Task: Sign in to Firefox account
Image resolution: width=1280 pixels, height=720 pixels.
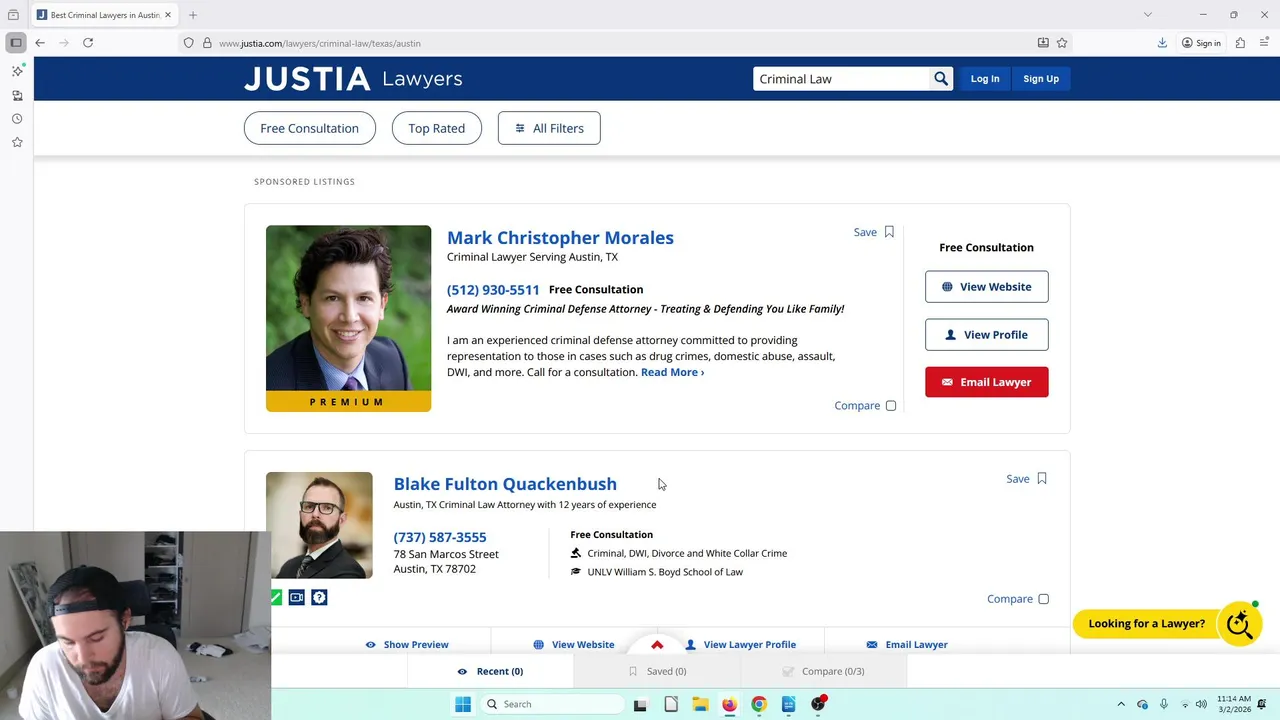Action: (x=1201, y=43)
